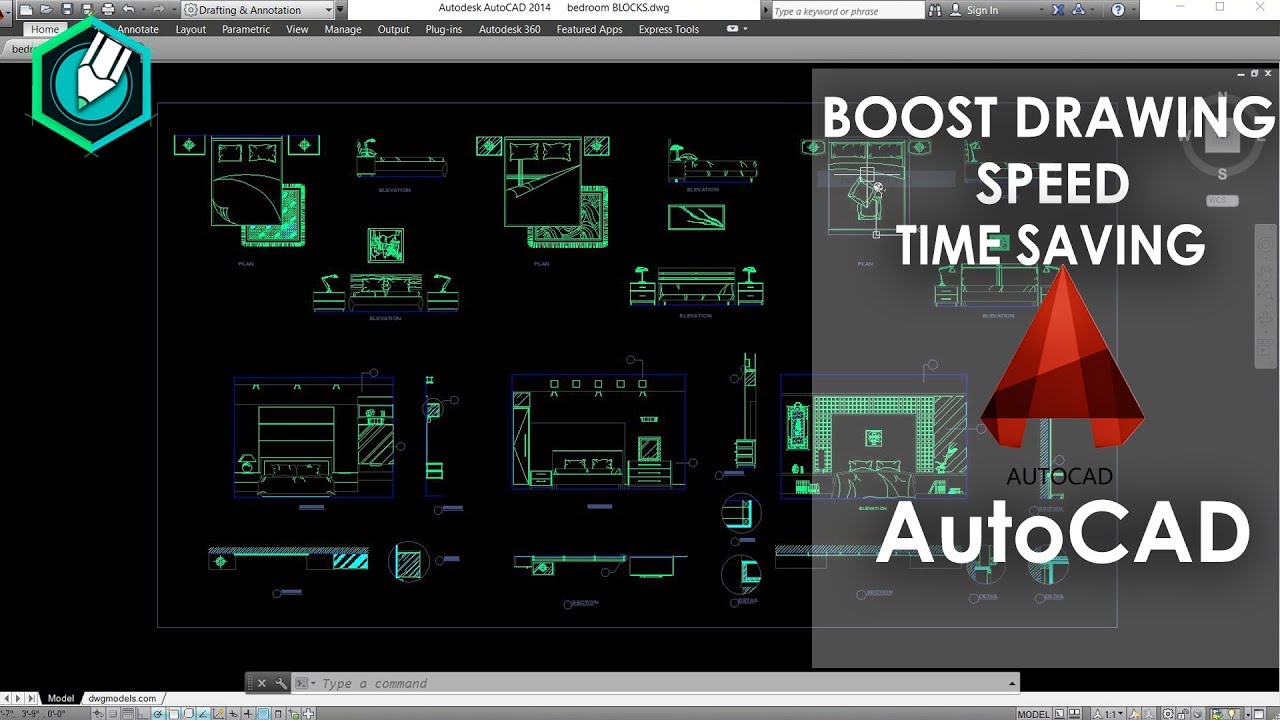Select the Output ribbon tab
The width and height of the screenshot is (1280, 720).
click(393, 29)
